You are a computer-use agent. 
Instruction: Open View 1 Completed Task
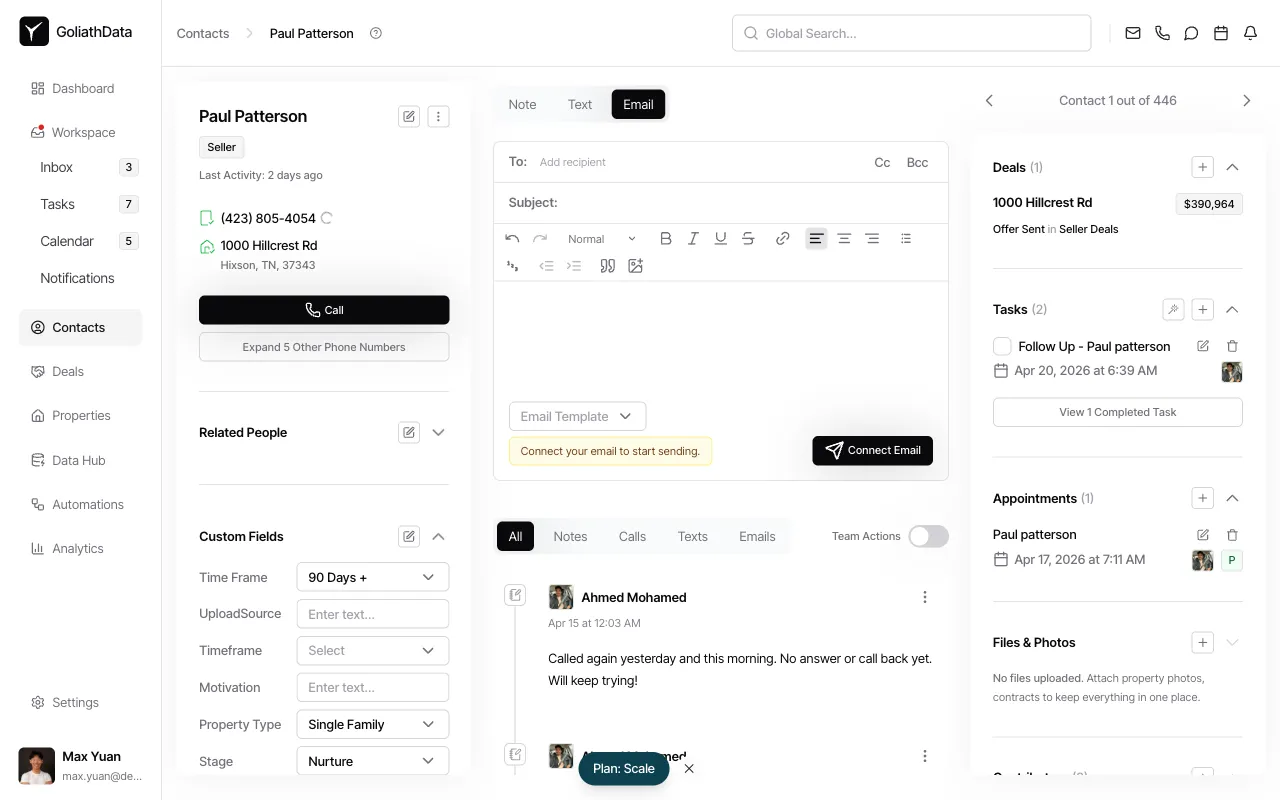point(1117,411)
